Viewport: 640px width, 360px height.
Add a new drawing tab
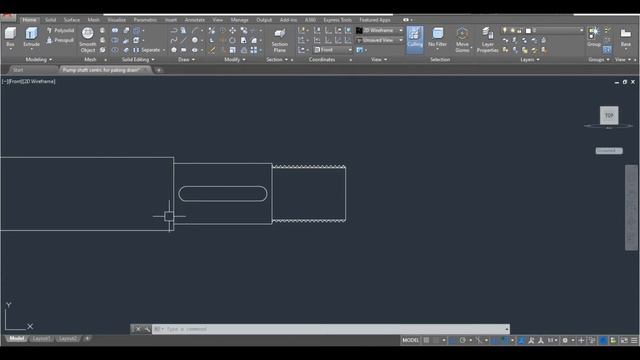click(159, 70)
